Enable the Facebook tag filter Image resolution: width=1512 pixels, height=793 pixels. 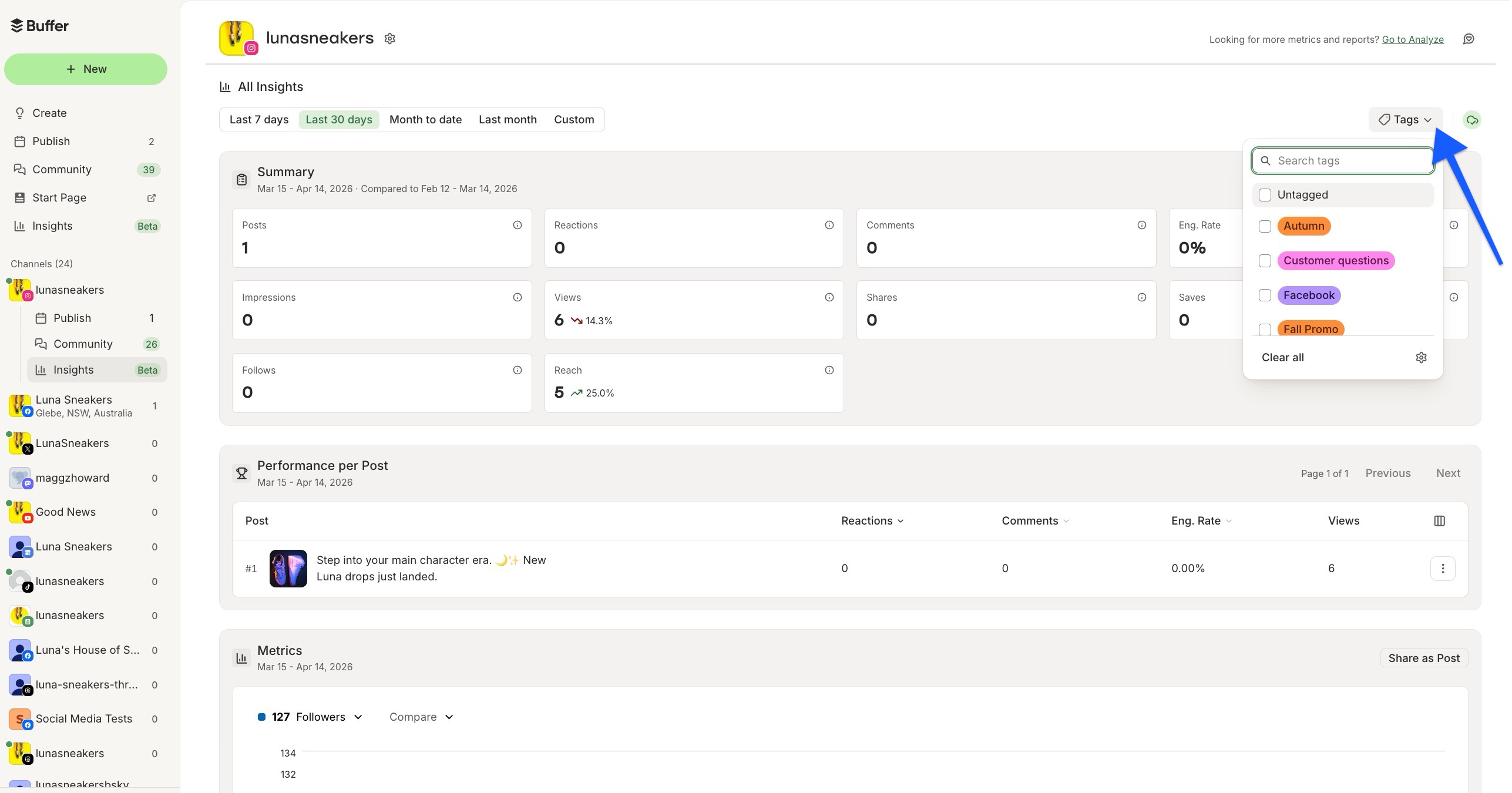tap(1265, 295)
